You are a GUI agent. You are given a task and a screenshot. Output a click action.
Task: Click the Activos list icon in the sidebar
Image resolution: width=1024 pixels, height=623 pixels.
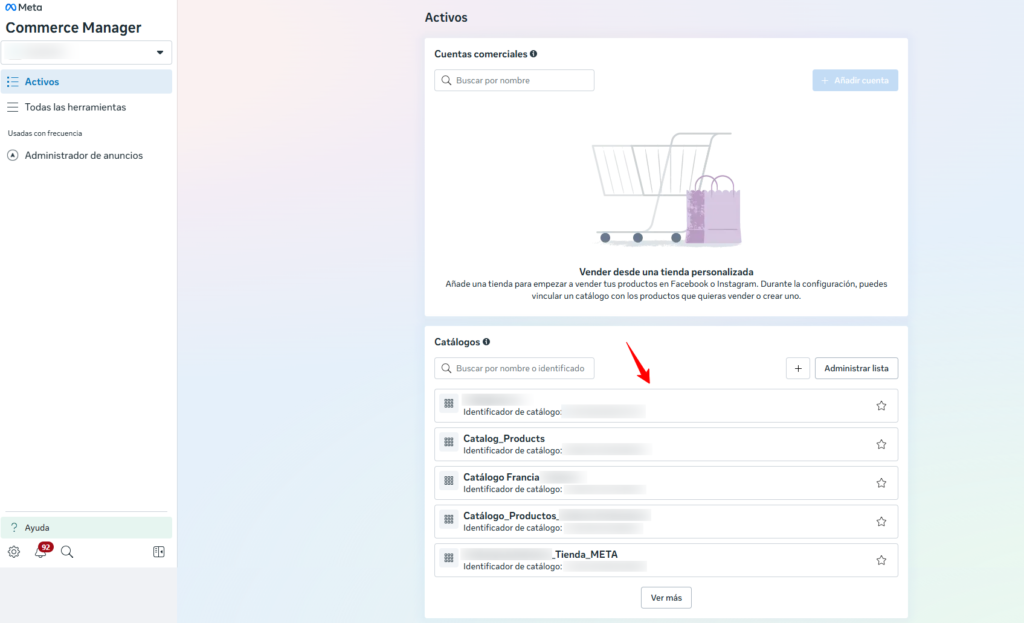(x=12, y=82)
